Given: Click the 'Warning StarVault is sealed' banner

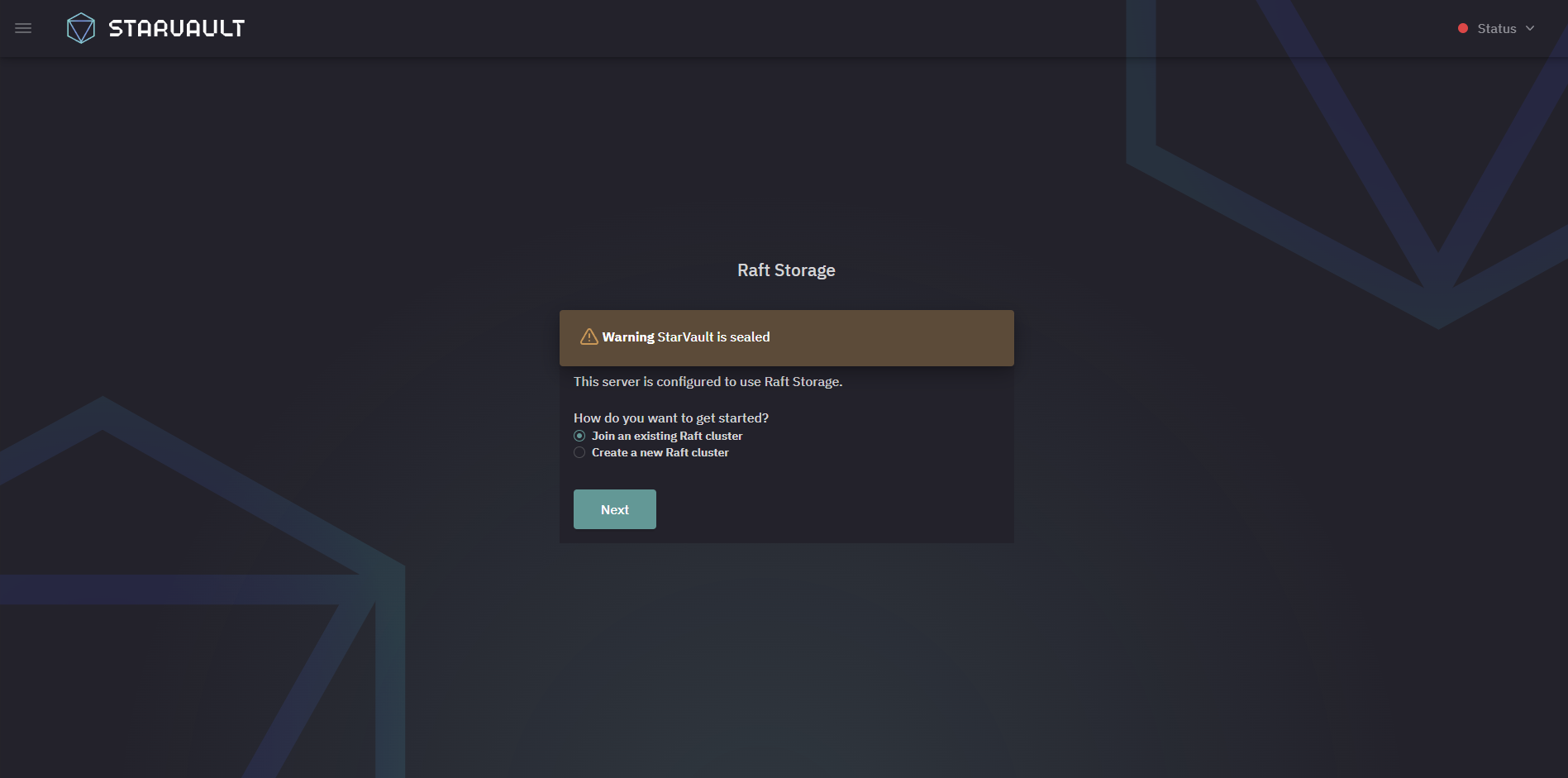Looking at the screenshot, I should point(787,338).
